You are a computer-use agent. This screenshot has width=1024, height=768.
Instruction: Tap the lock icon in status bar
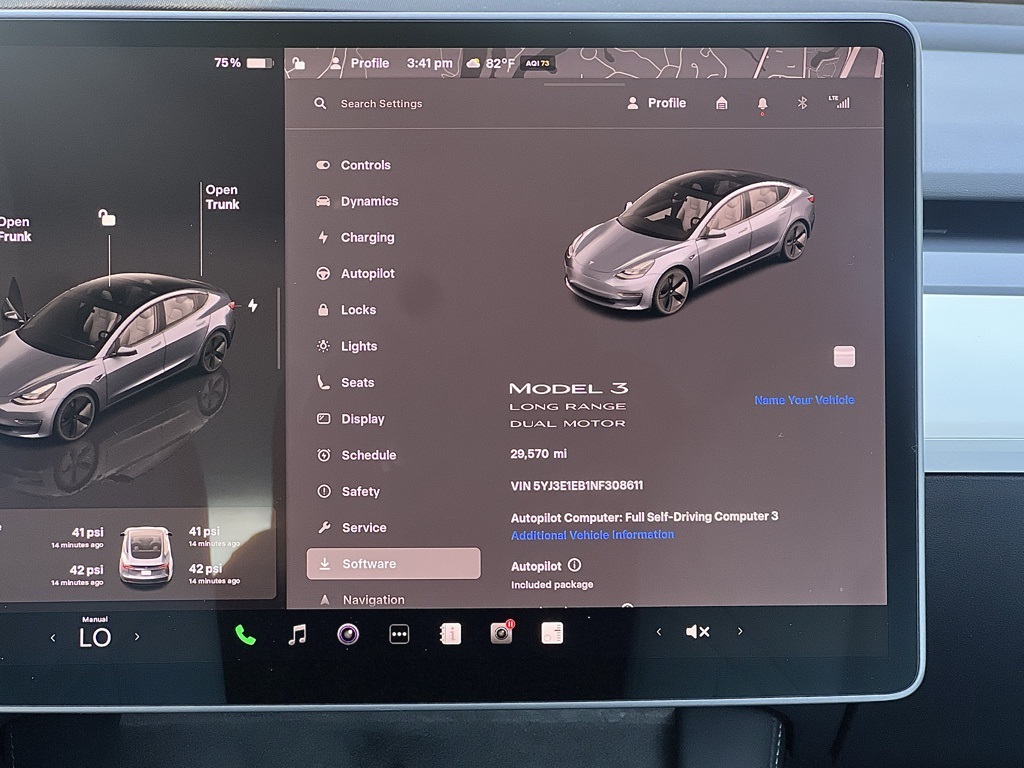pos(298,63)
